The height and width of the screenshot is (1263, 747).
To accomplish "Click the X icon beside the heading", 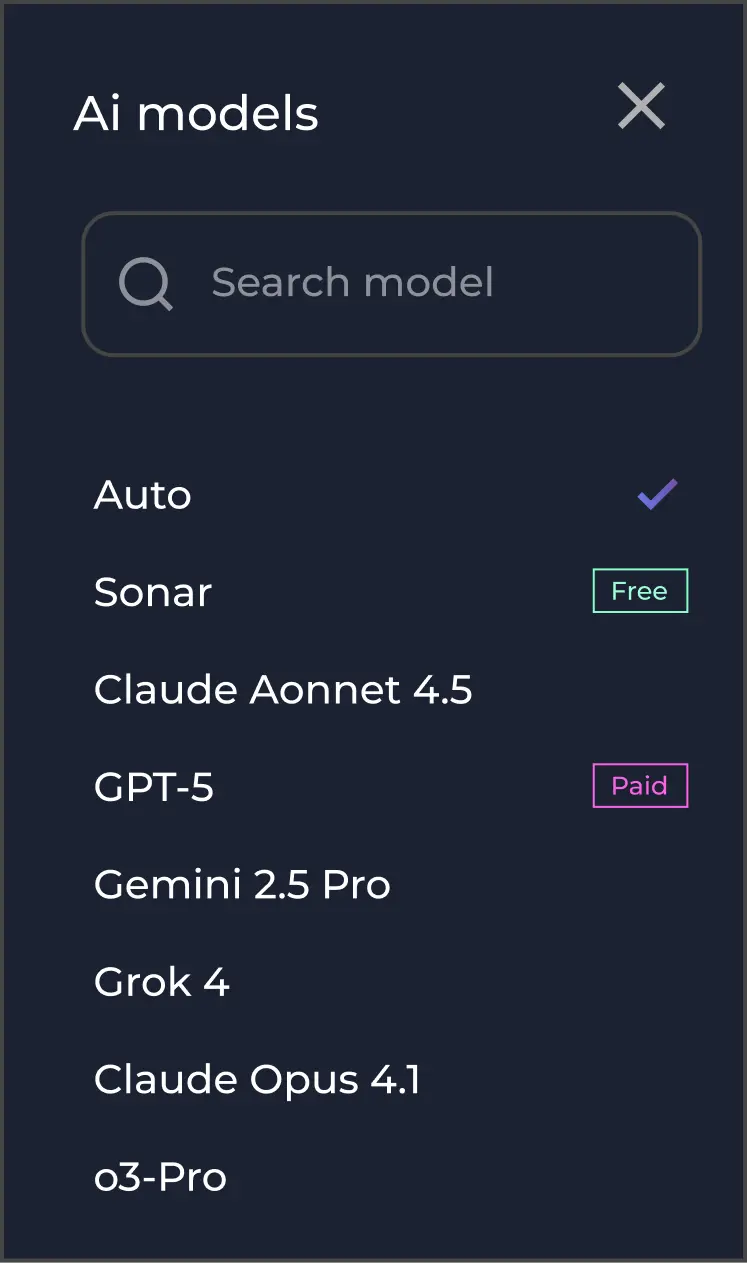I will (641, 106).
